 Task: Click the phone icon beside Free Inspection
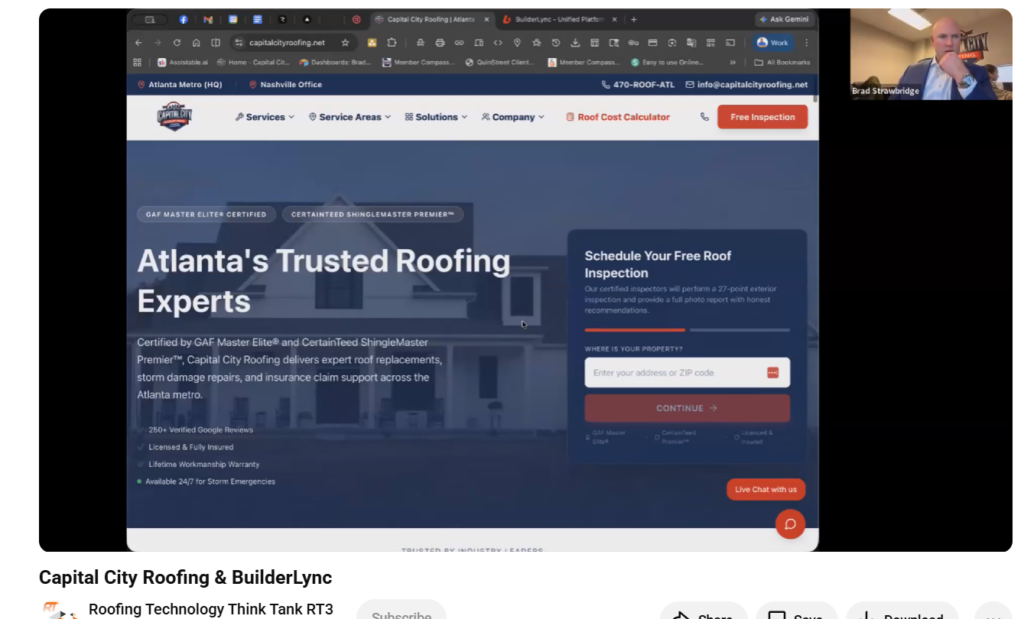pos(705,117)
